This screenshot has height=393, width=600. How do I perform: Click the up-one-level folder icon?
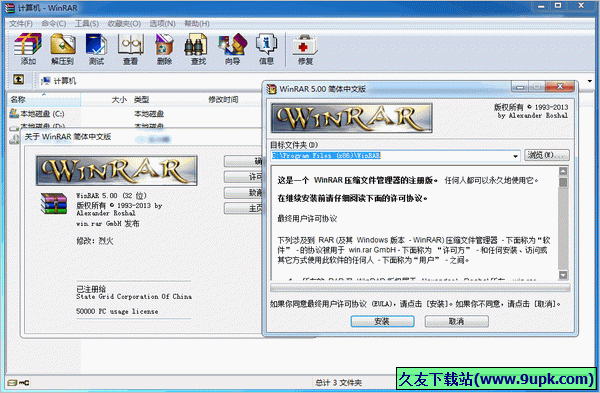point(18,80)
